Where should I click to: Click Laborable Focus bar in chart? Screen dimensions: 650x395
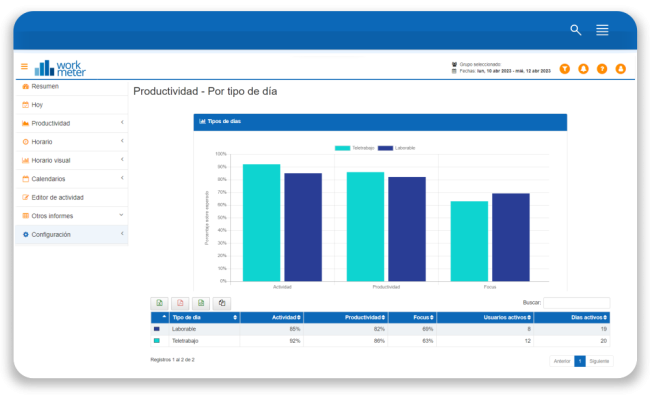tap(511, 237)
